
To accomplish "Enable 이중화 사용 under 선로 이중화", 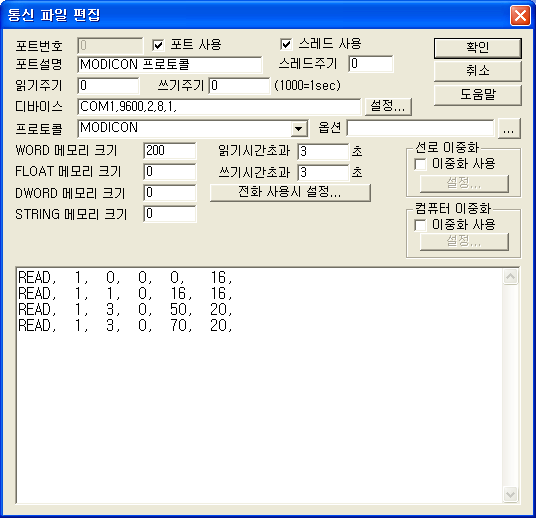I will (x=420, y=164).
